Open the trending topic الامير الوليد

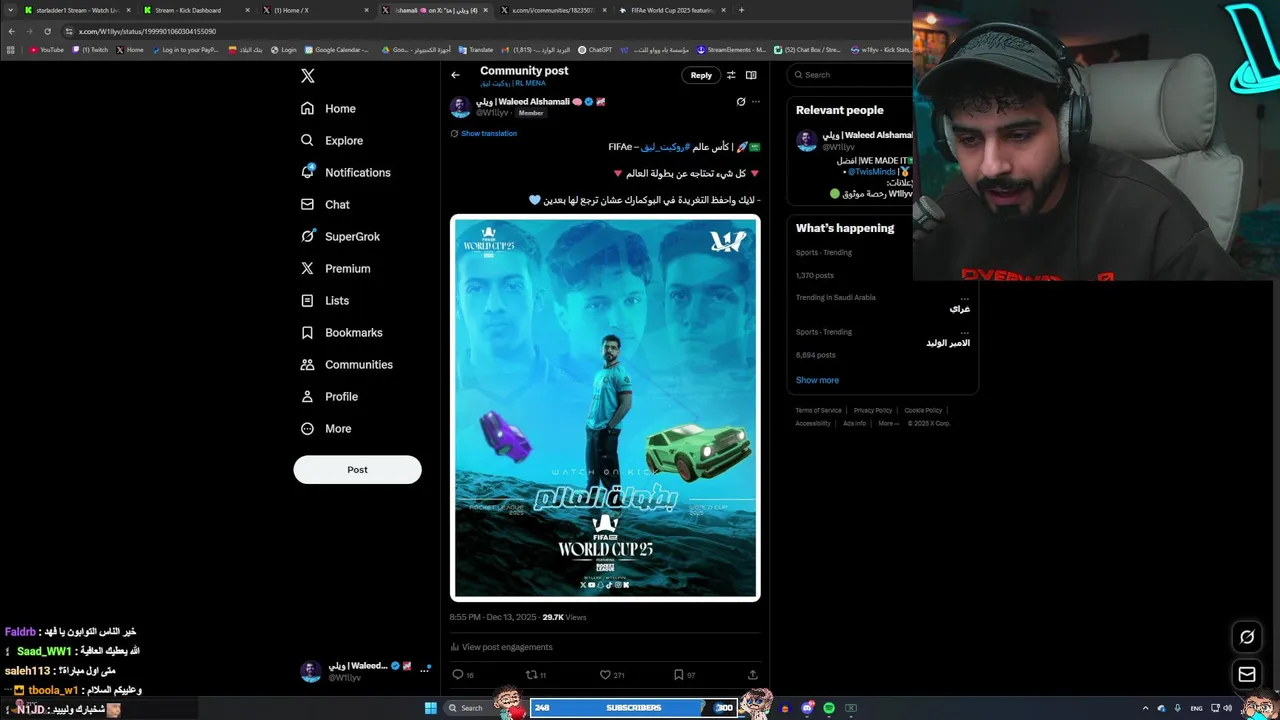click(x=948, y=343)
